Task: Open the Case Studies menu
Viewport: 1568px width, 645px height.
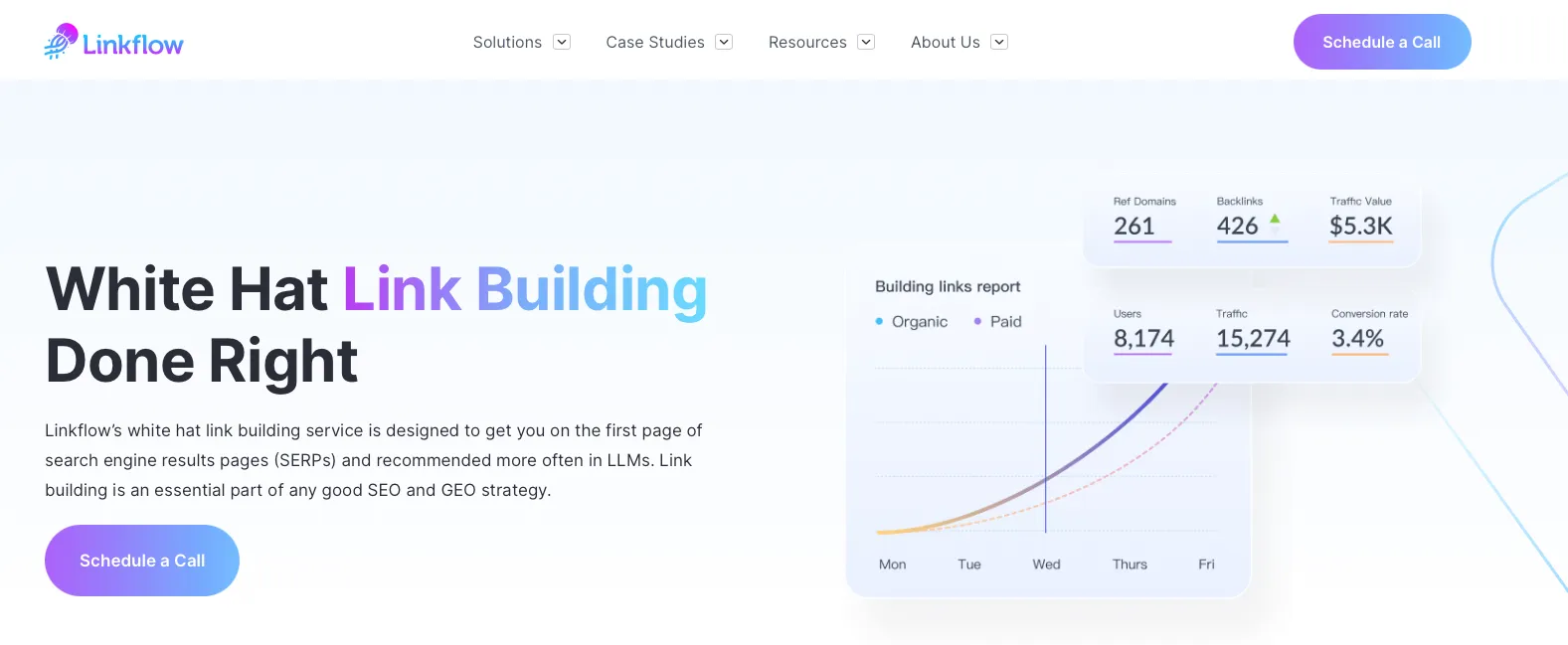Action: coord(655,42)
